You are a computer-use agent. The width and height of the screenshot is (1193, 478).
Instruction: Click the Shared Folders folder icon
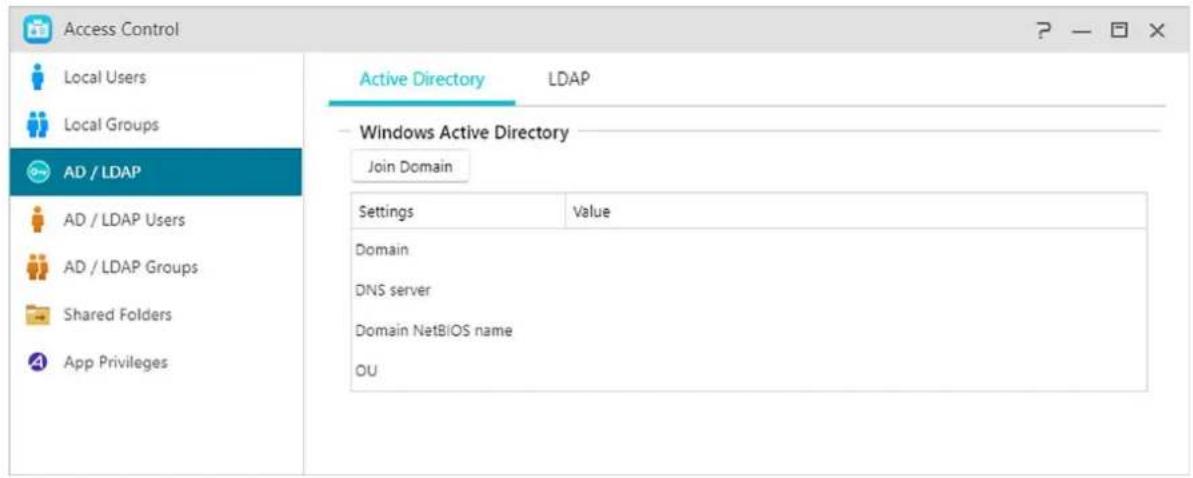pyautogui.click(x=38, y=314)
